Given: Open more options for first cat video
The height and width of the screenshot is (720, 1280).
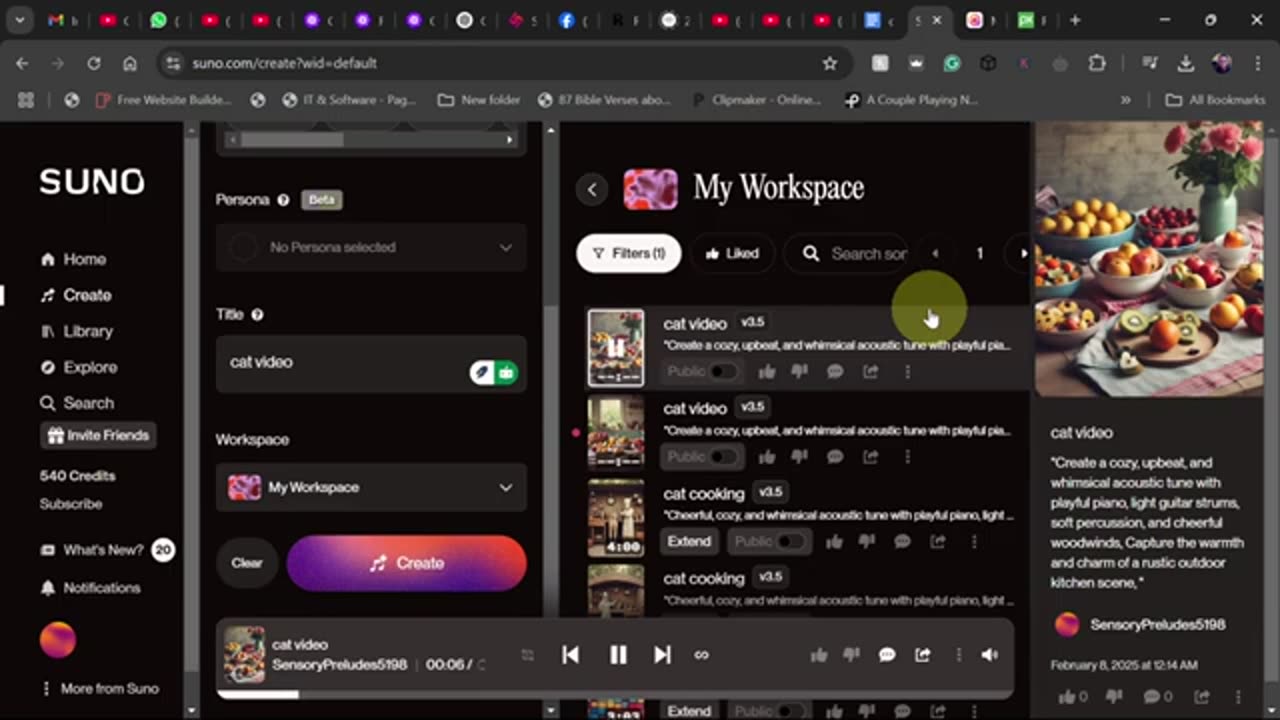Looking at the screenshot, I should pos(907,372).
